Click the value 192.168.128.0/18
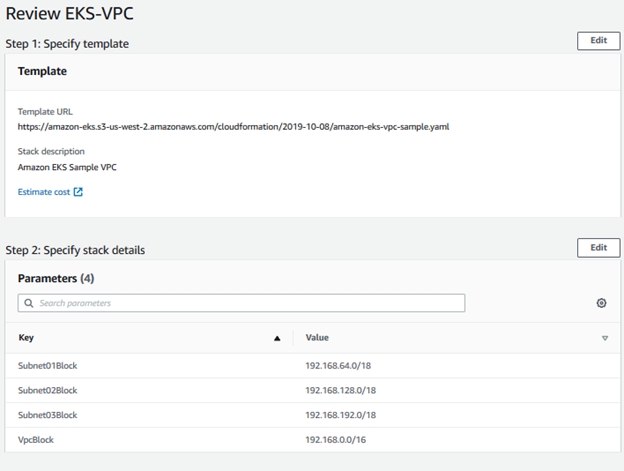624x471 pixels. 341,390
